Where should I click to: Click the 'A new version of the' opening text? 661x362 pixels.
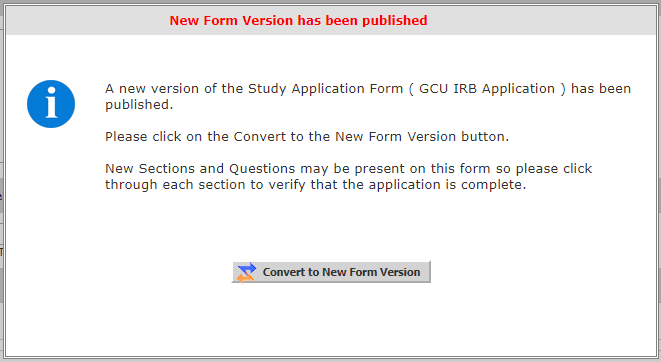coord(175,88)
